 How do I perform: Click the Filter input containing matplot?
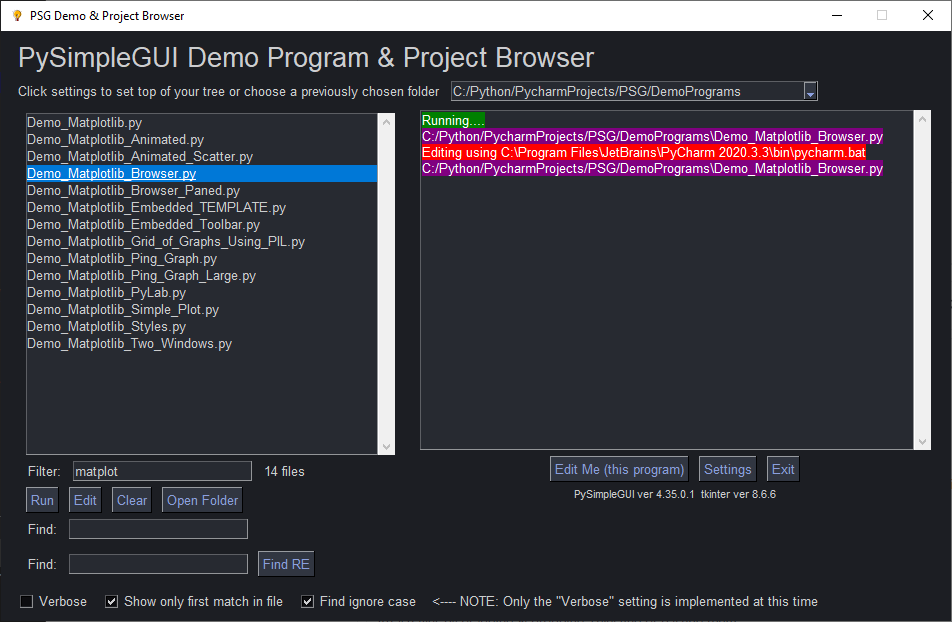point(161,470)
